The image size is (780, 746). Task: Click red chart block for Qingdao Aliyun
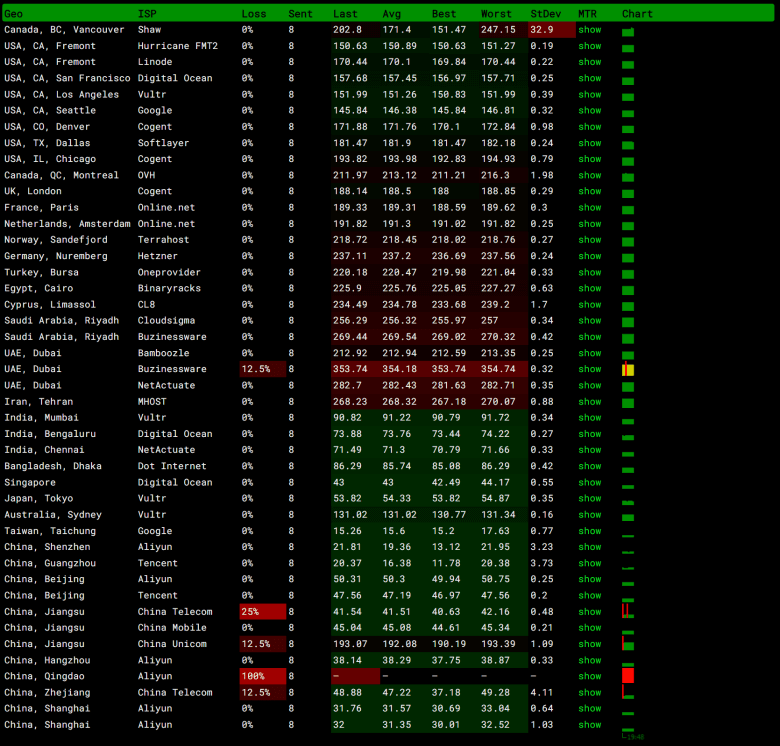[628, 676]
